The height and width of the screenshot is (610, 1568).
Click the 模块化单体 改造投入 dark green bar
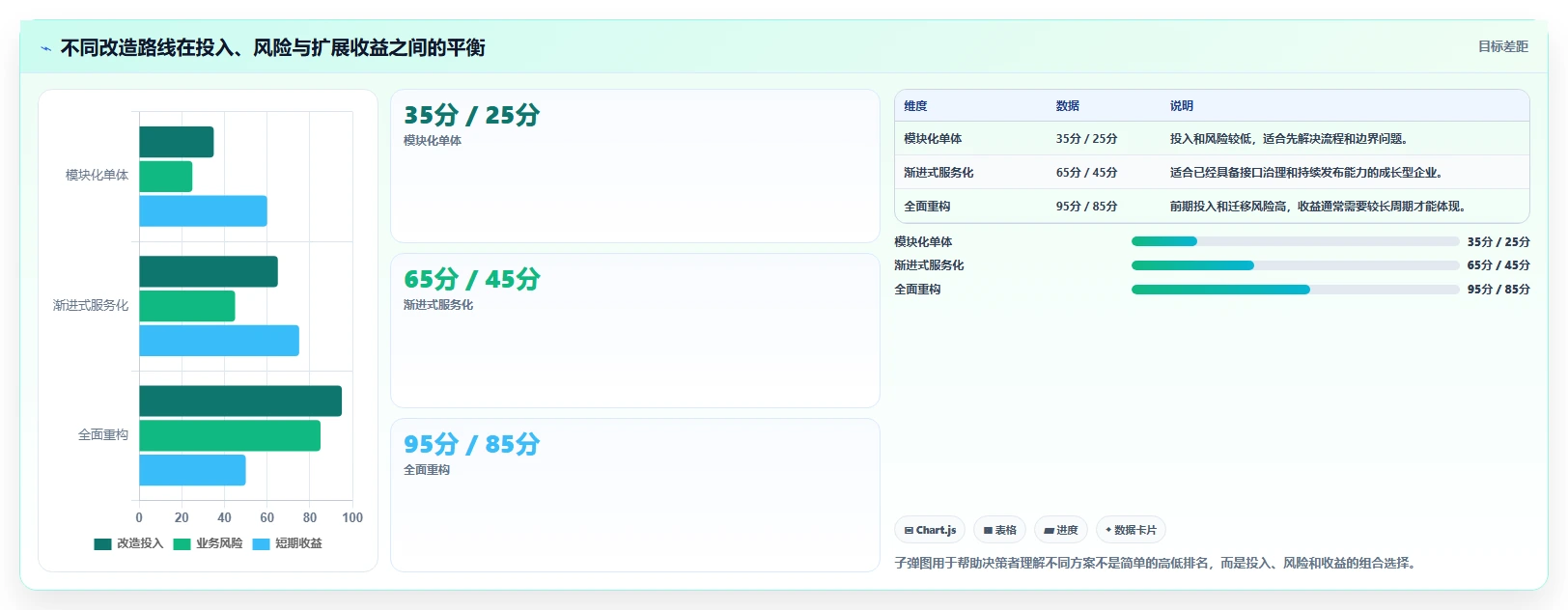tap(177, 142)
